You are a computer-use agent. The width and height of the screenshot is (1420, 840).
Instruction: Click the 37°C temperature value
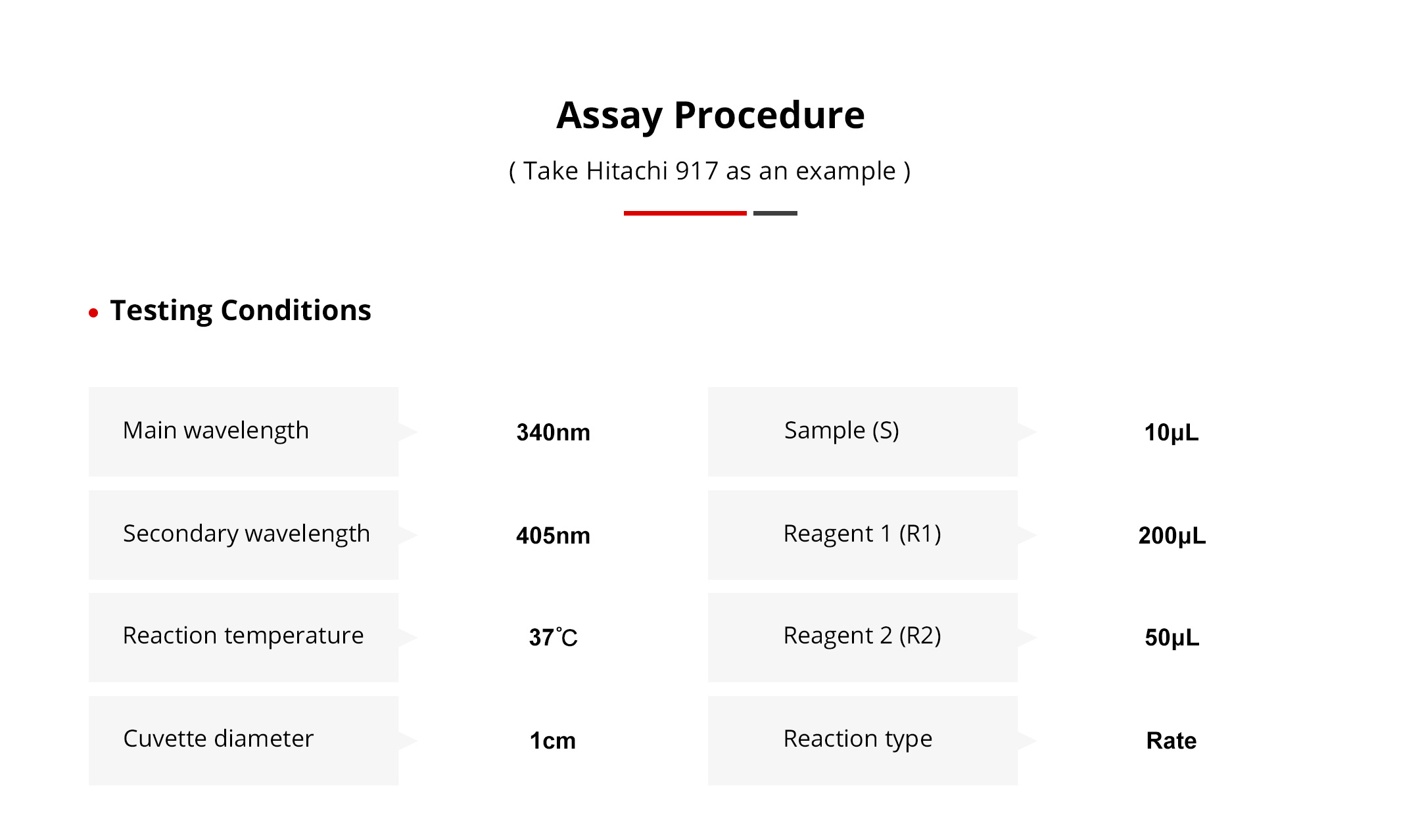(553, 638)
